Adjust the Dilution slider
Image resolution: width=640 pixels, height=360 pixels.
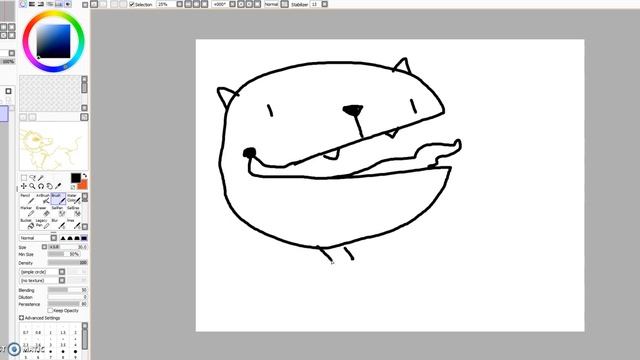point(67,297)
